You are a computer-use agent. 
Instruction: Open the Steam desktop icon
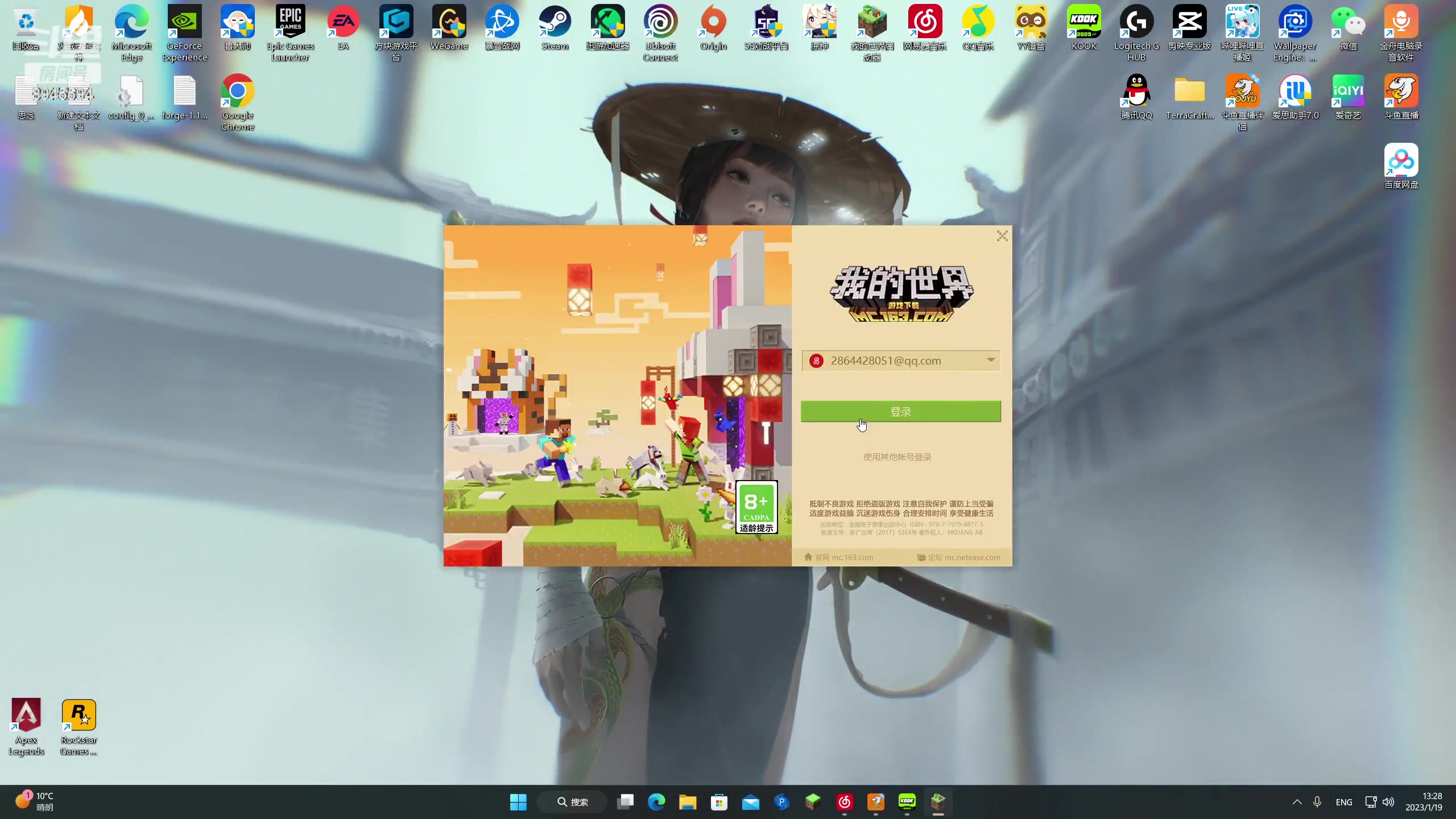pyautogui.click(x=555, y=28)
